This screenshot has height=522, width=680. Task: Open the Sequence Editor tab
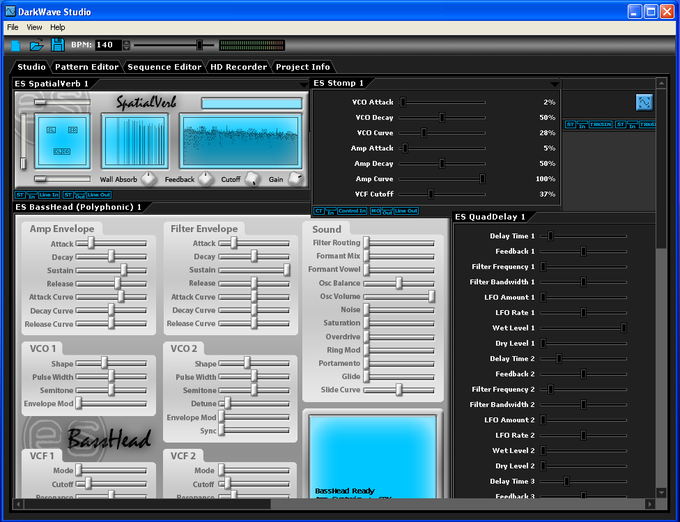(x=164, y=67)
